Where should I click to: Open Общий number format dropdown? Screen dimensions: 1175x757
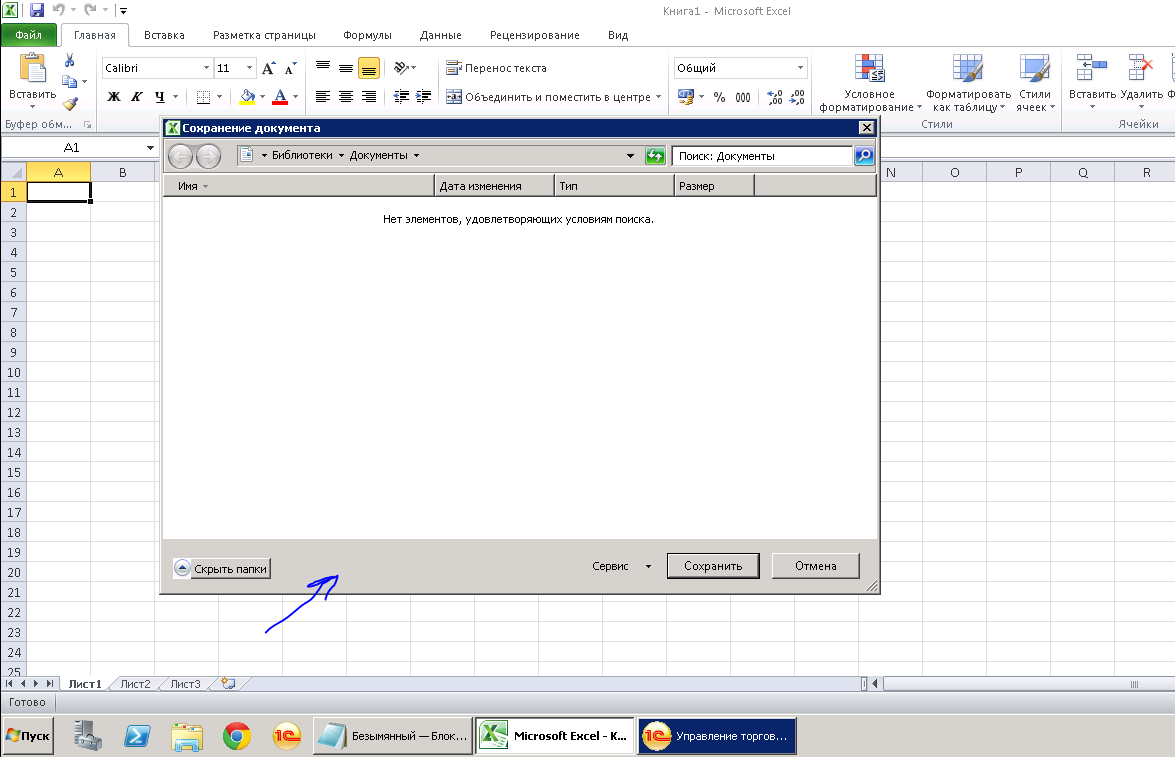point(800,68)
